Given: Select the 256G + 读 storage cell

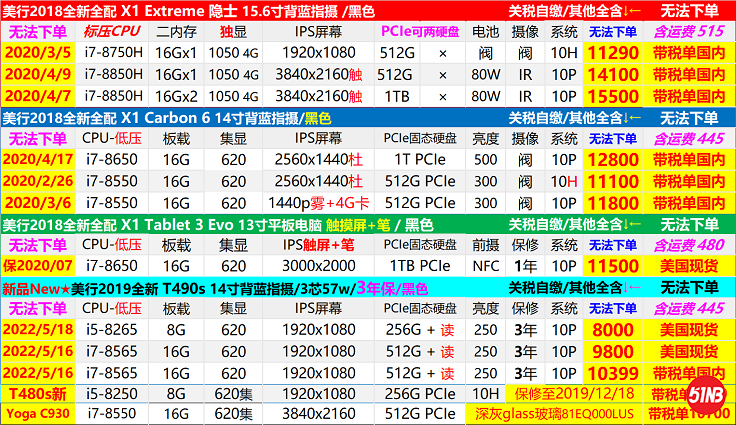Looking at the screenshot, I should point(420,329).
